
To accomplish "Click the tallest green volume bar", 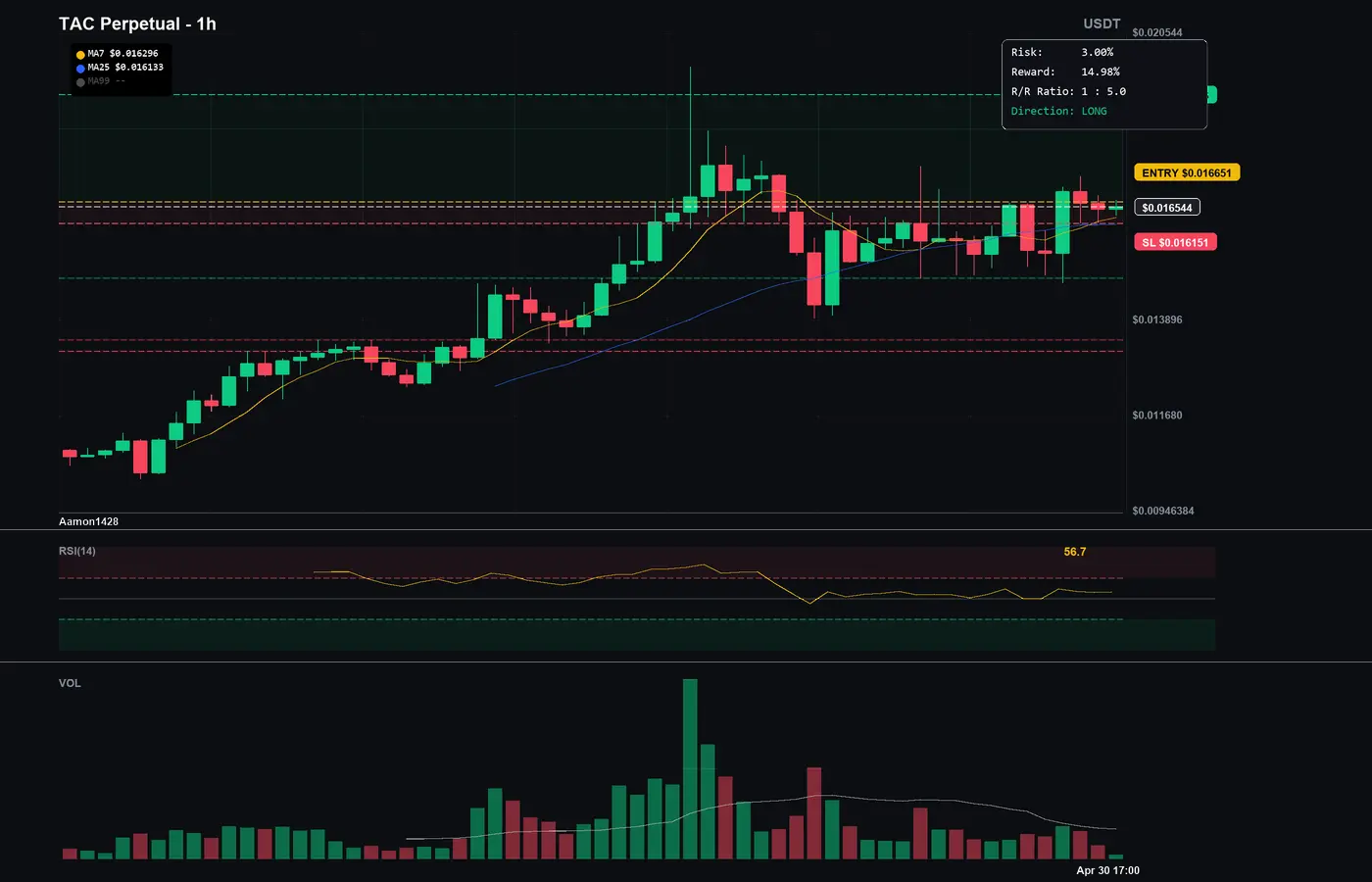I will click(690, 769).
